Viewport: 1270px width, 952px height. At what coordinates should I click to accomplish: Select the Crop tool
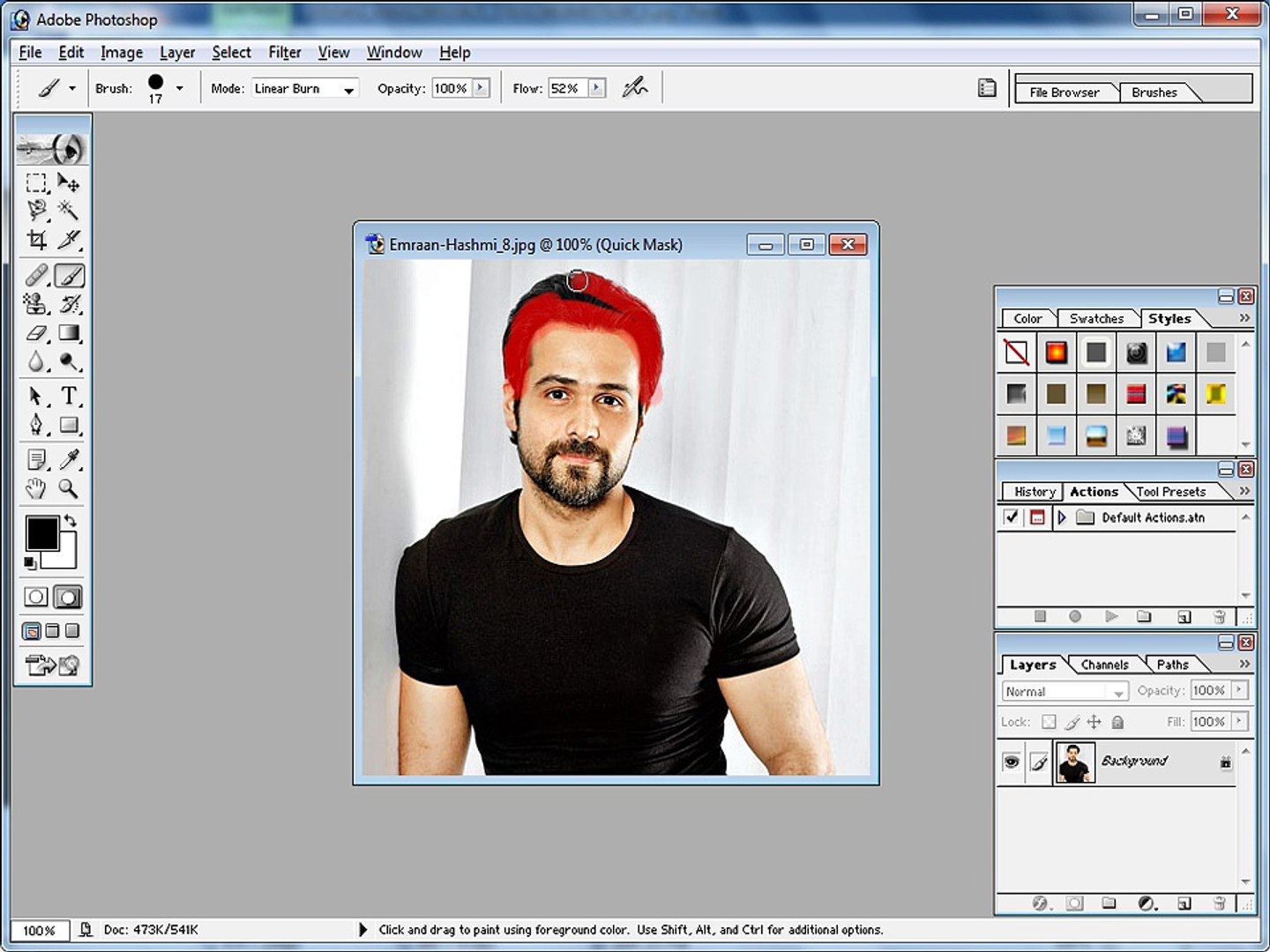pos(36,240)
